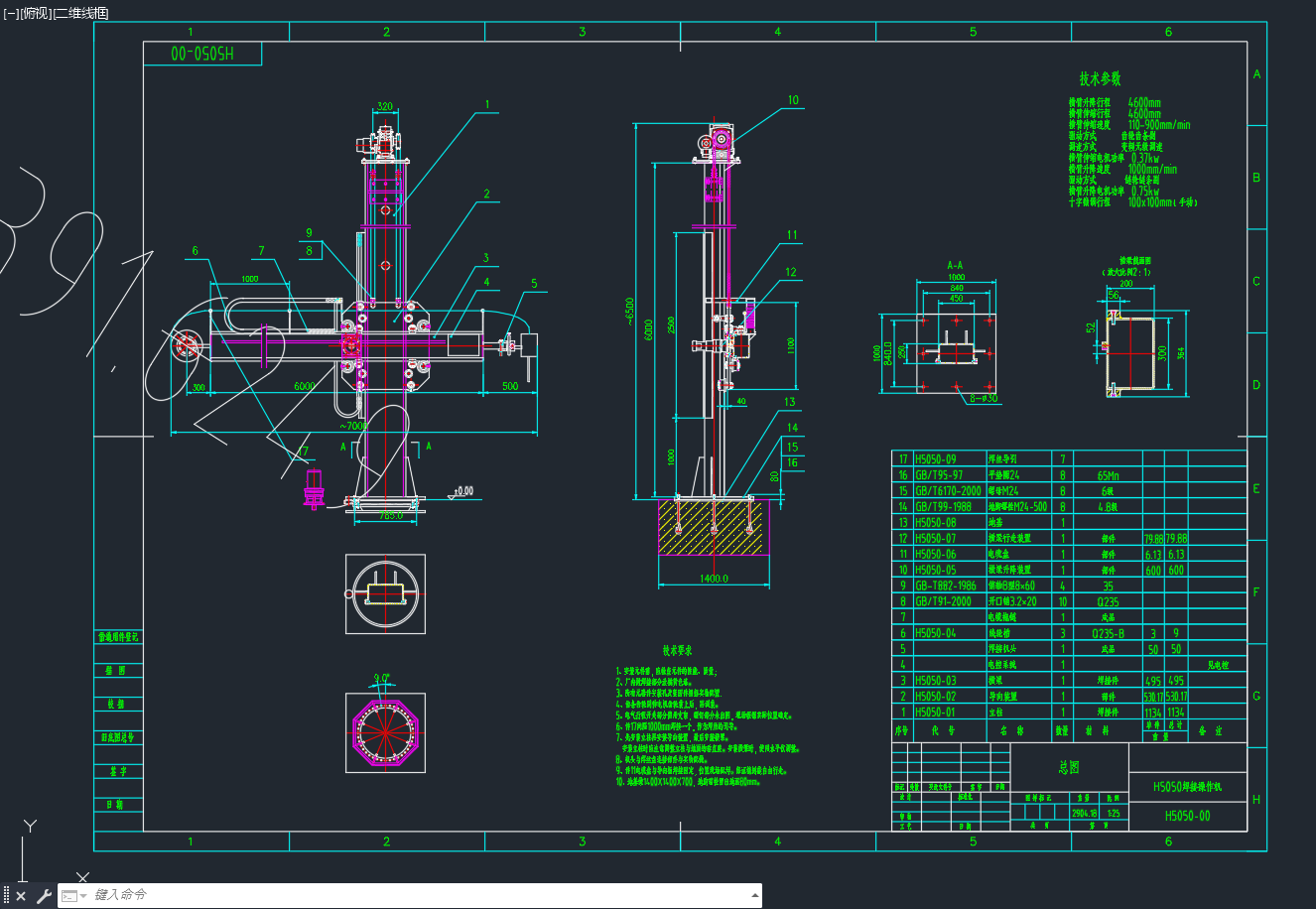Select parts list code GB/T95-97
Screen dimensions: 1316x909
pyautogui.click(x=938, y=475)
